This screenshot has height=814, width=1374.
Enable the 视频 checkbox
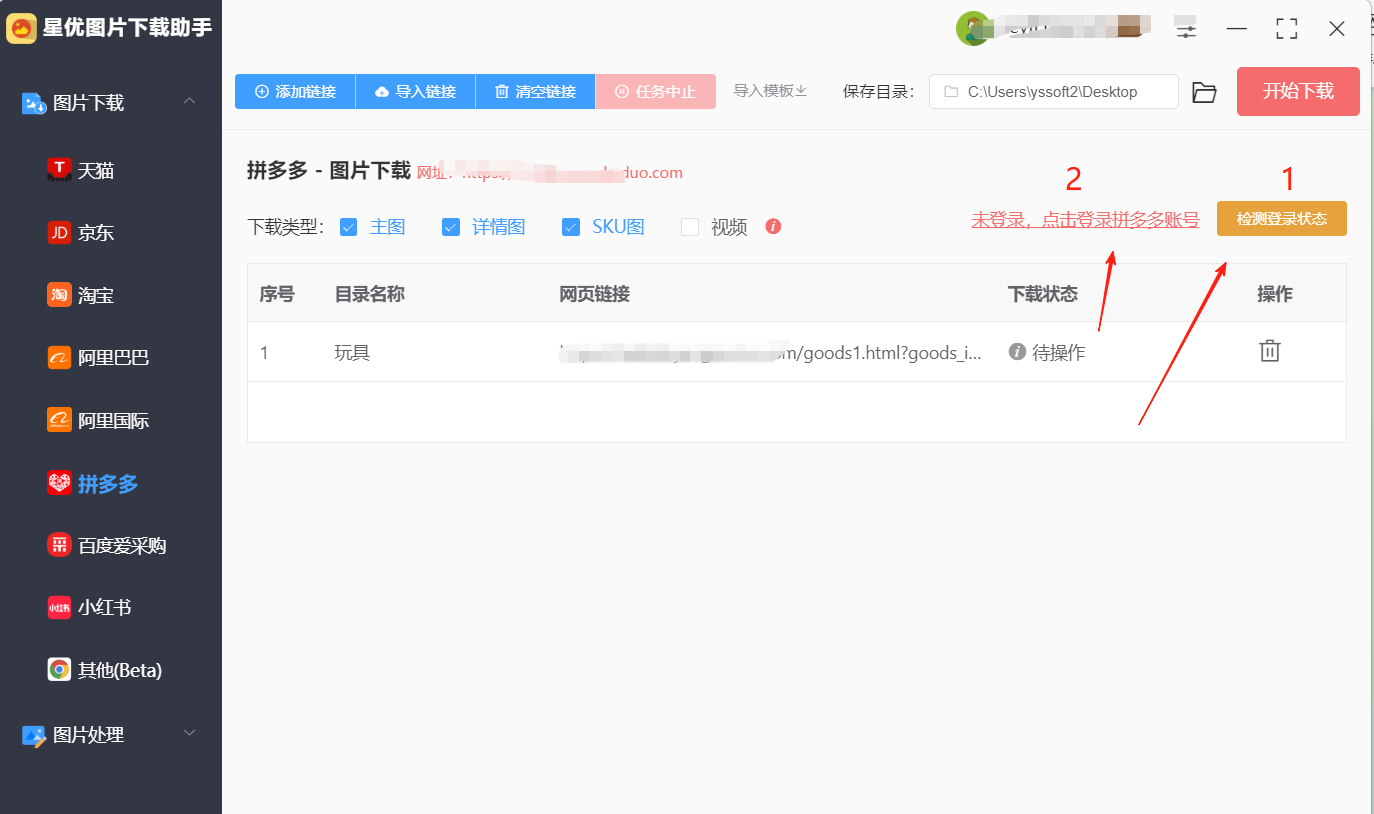[689, 227]
